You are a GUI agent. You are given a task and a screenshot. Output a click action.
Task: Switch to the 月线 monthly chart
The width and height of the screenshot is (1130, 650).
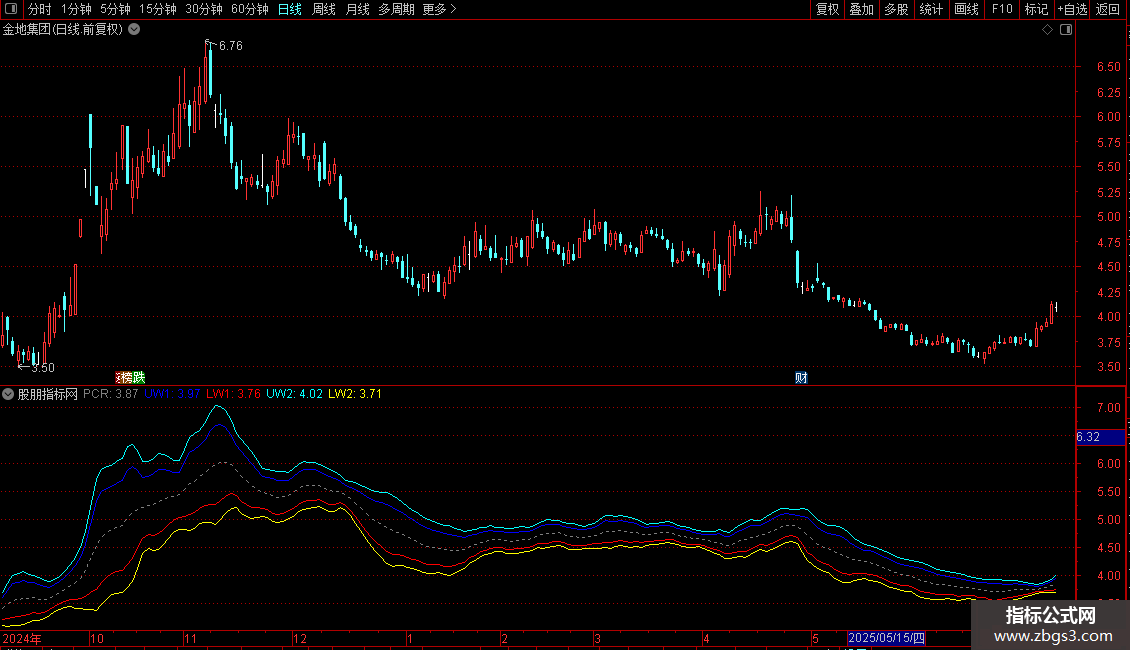(x=357, y=9)
